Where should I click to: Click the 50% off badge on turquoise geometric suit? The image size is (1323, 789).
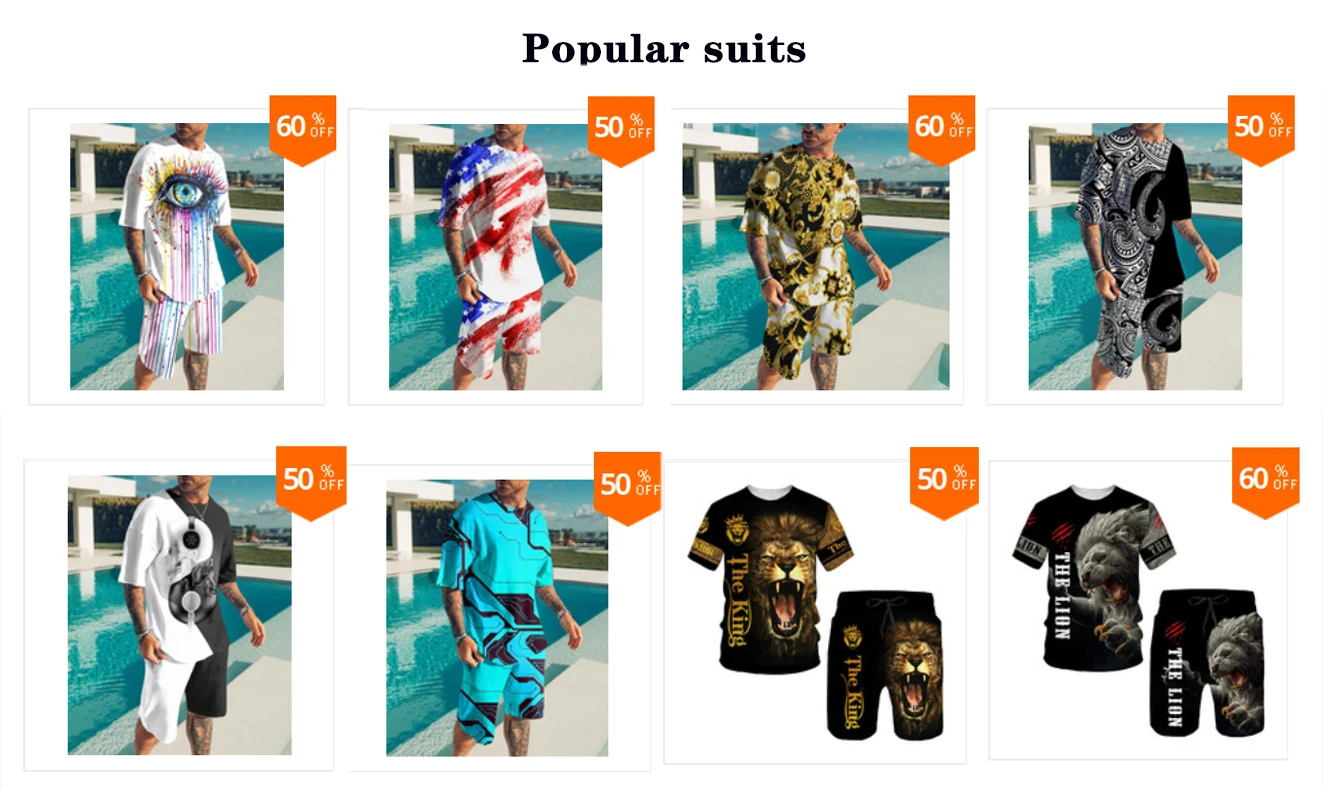click(x=627, y=487)
